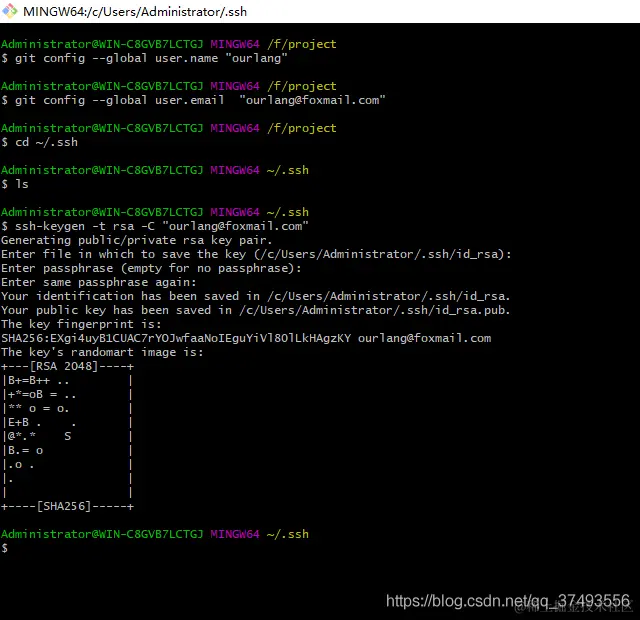Click the git config --global user.email command line
The image size is (640, 620).
tap(193, 100)
